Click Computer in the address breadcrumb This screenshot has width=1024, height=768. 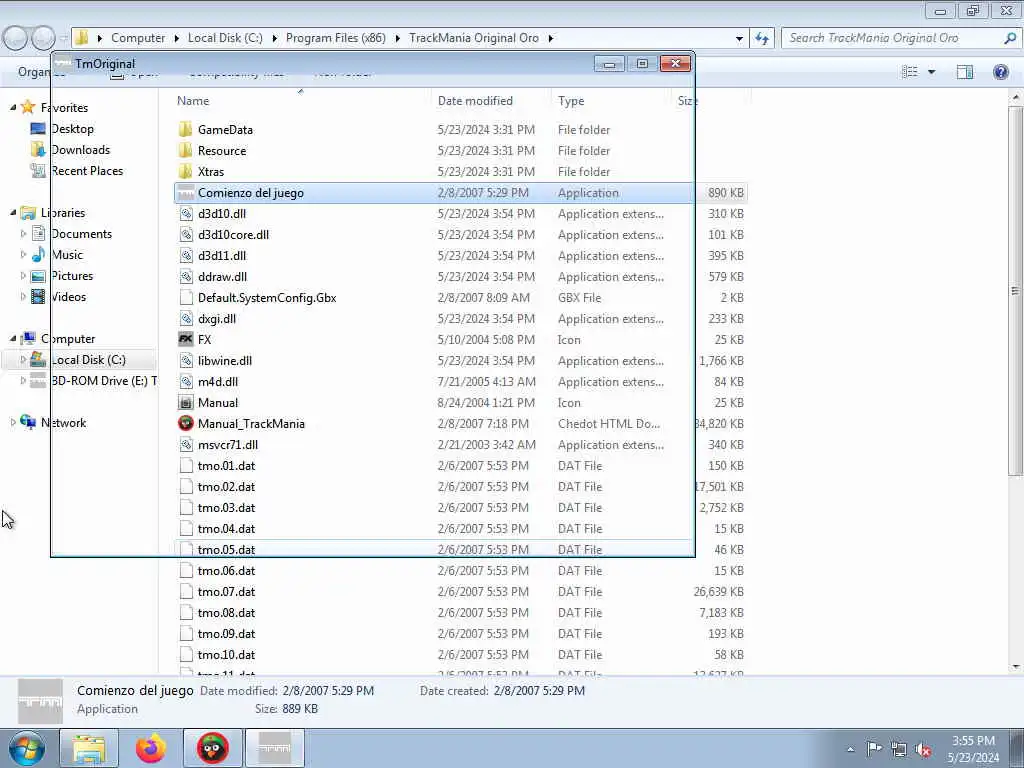click(138, 38)
